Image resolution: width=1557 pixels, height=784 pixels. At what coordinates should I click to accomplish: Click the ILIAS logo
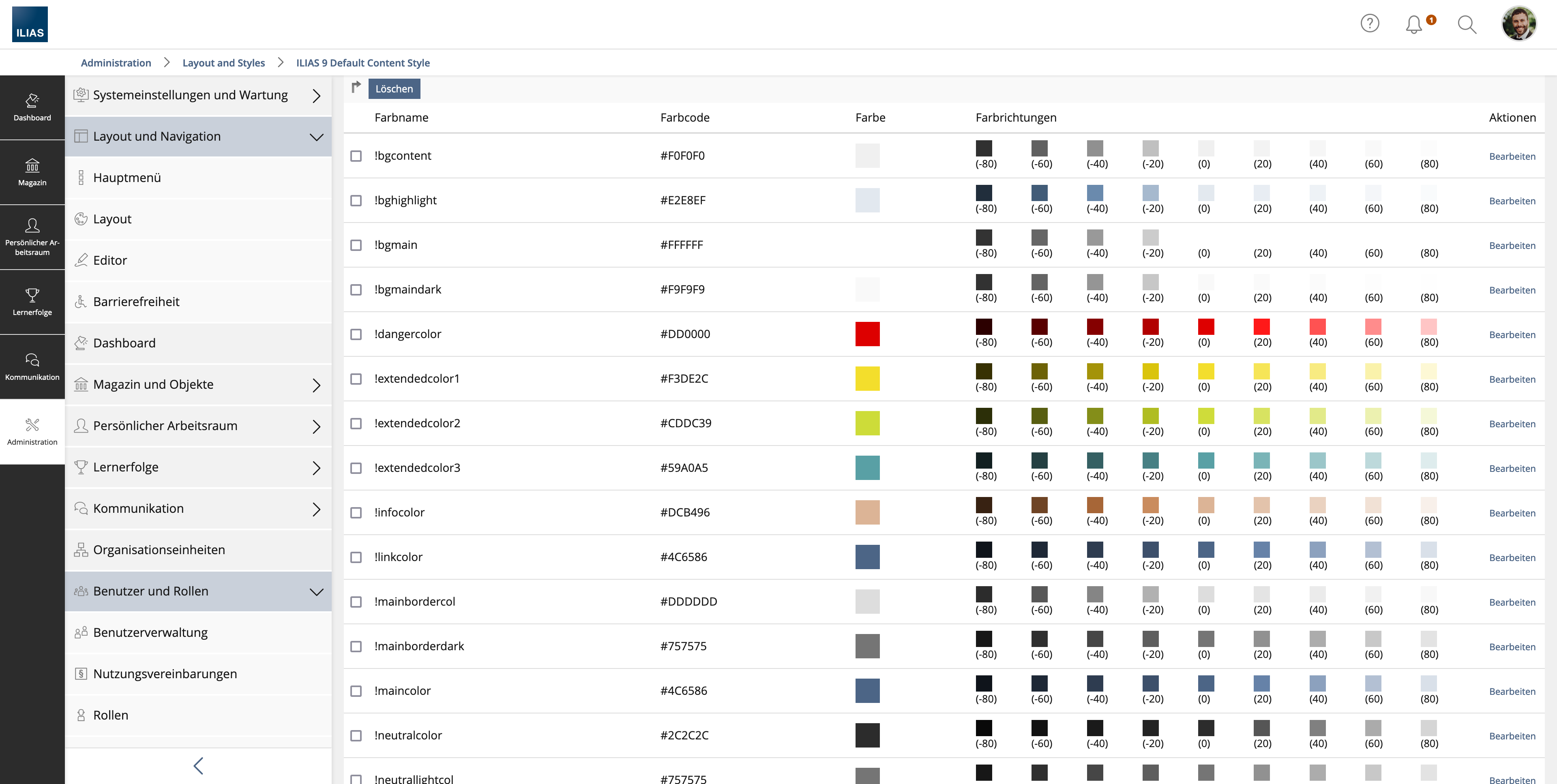(x=30, y=24)
